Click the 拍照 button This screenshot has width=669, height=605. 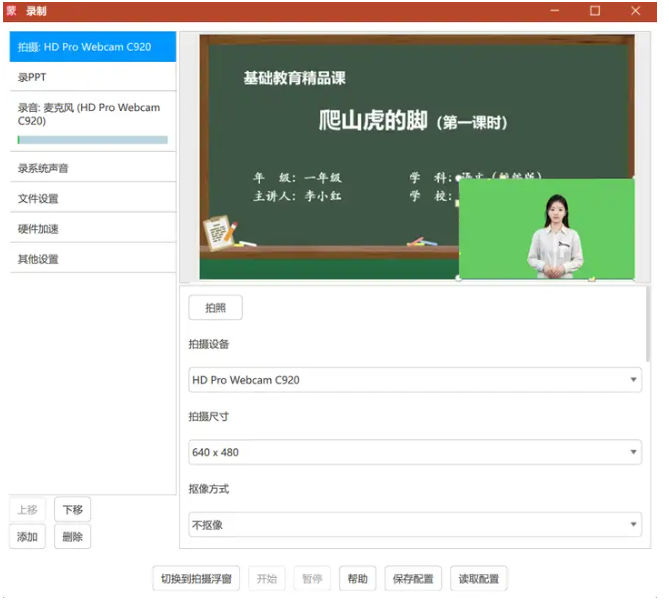pos(215,307)
